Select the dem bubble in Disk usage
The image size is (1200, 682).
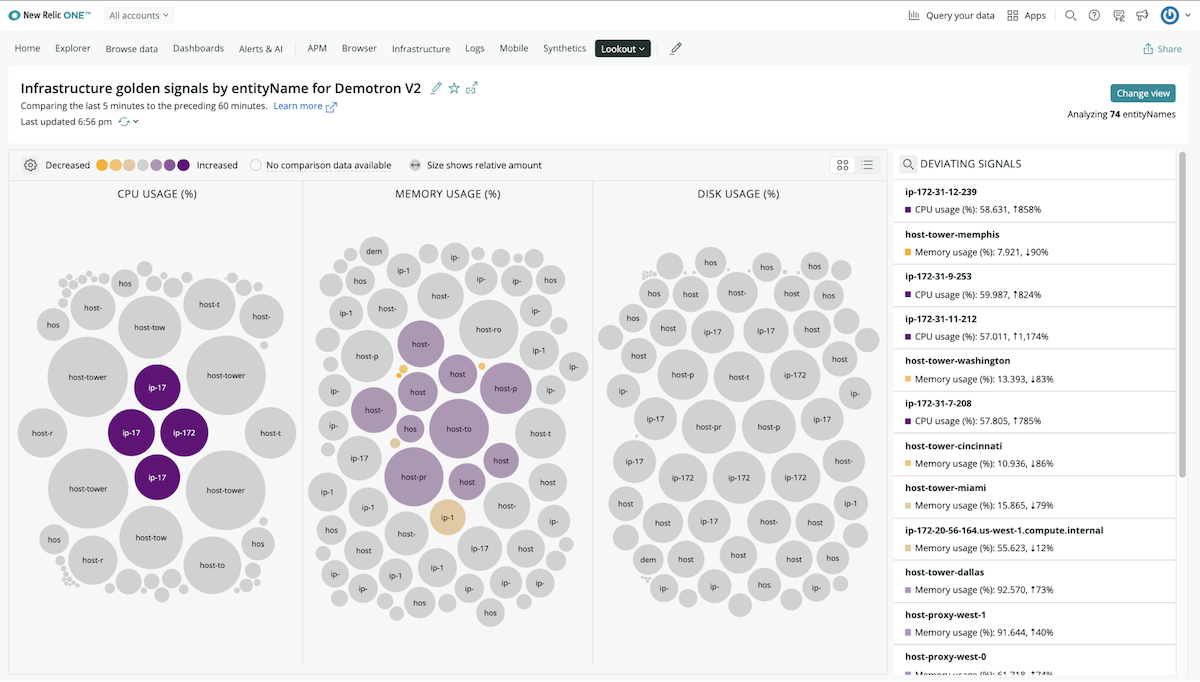[649, 559]
